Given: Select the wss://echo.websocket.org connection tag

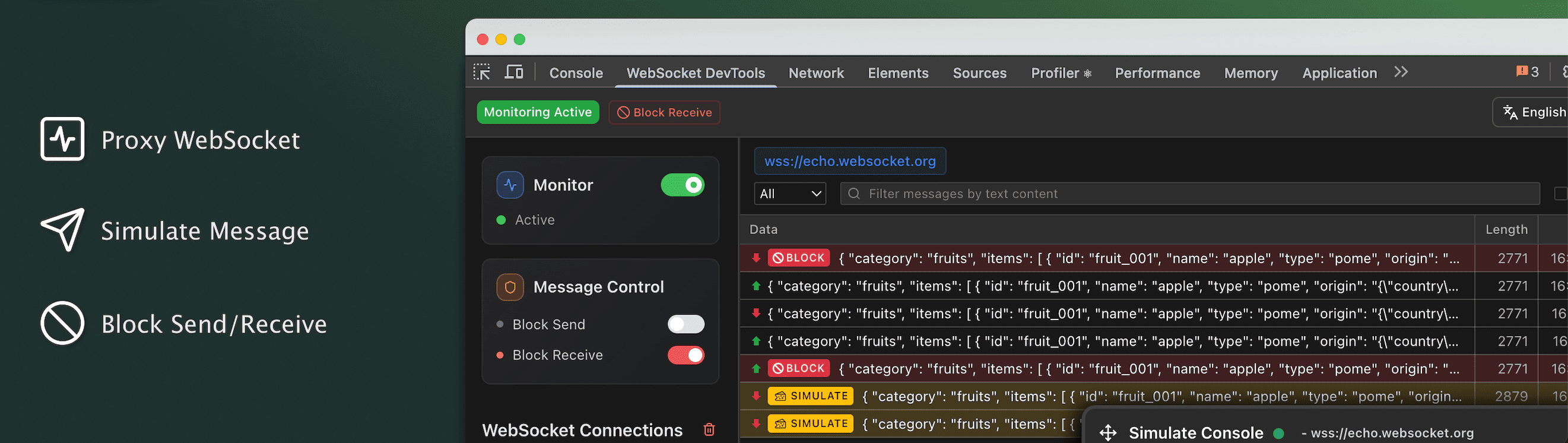Looking at the screenshot, I should pos(850,162).
